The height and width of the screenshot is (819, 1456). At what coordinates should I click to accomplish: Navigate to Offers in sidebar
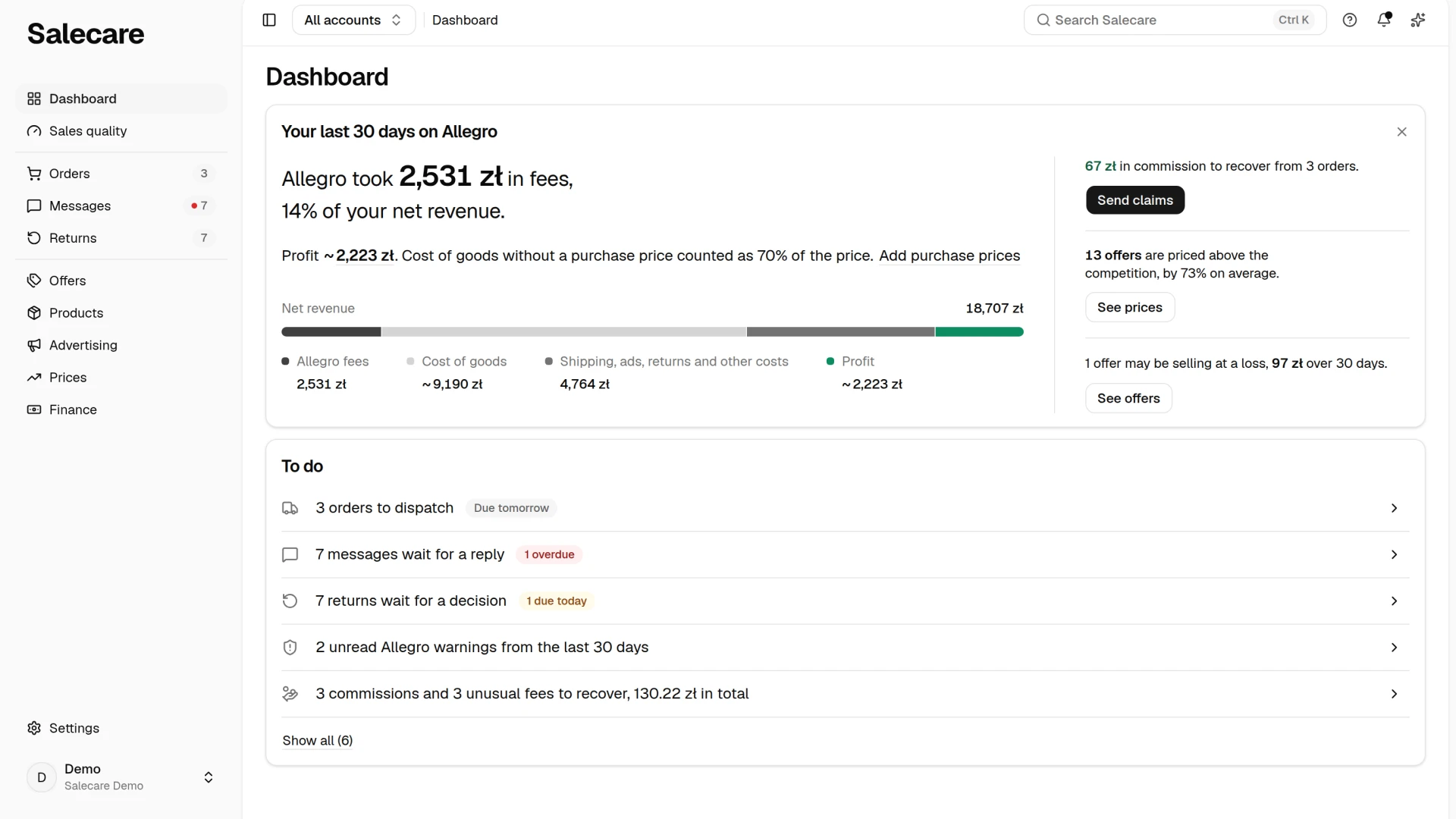point(121,281)
